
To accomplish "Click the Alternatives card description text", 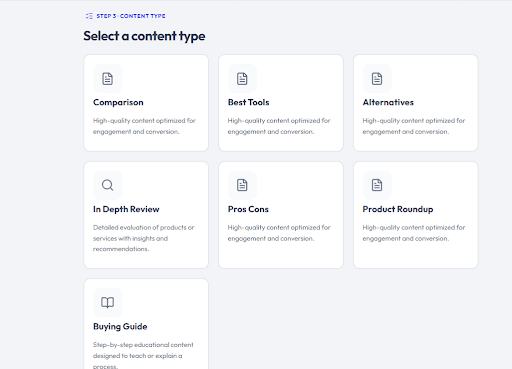I will [414, 126].
